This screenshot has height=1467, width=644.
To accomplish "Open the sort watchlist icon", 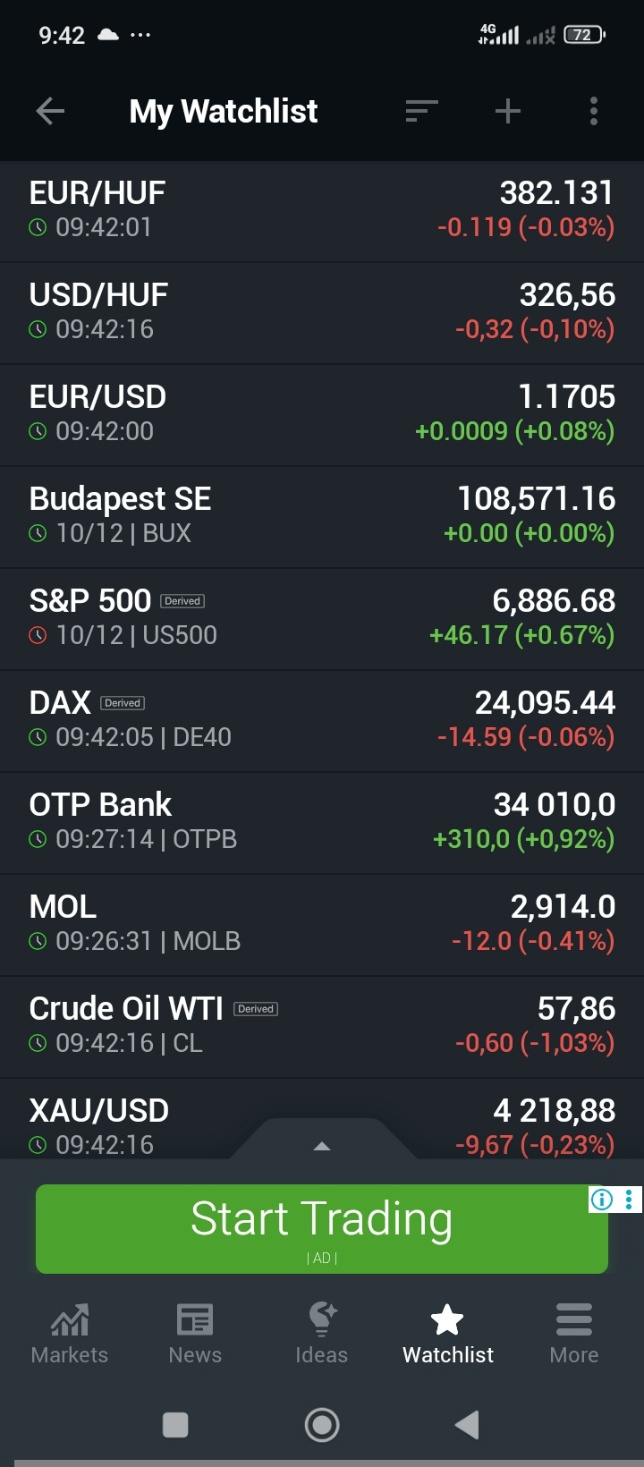I will (422, 111).
